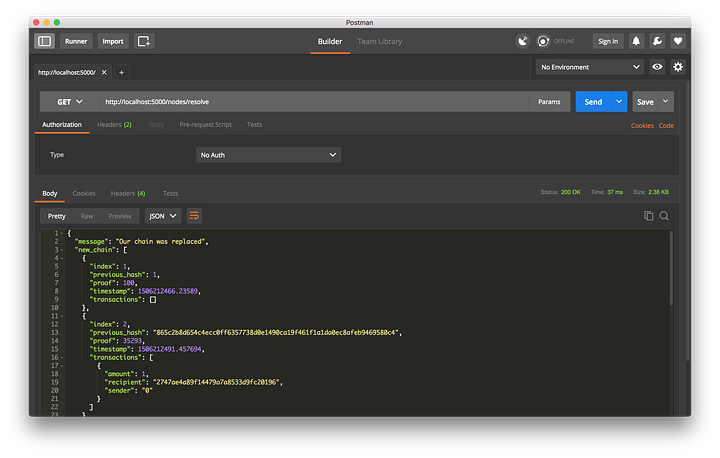720x458 pixels.
Task: Click the sync status OFFLINE icon
Action: click(x=543, y=41)
